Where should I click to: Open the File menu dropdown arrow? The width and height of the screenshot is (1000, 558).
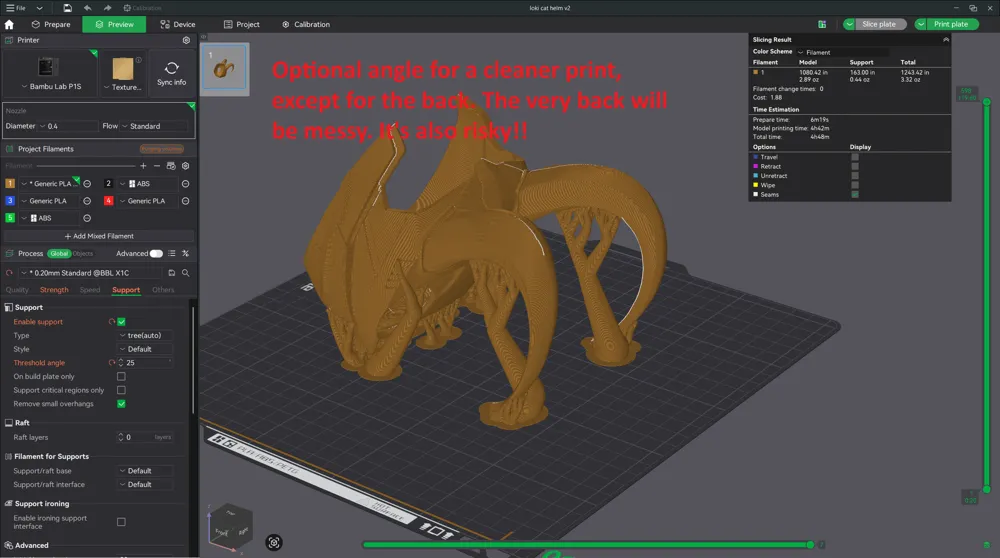[x=40, y=8]
